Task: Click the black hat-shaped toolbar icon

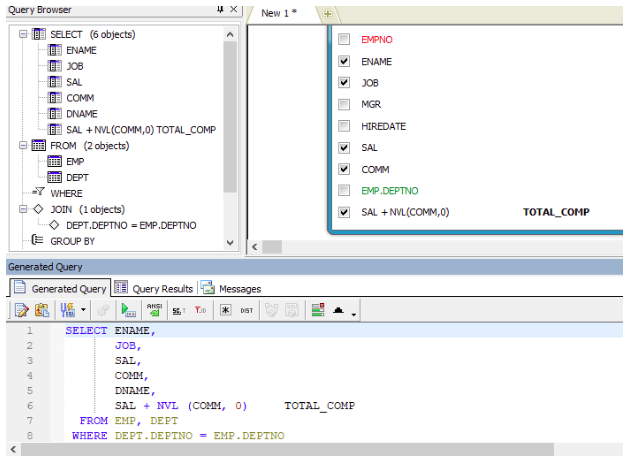Action: 338,310
